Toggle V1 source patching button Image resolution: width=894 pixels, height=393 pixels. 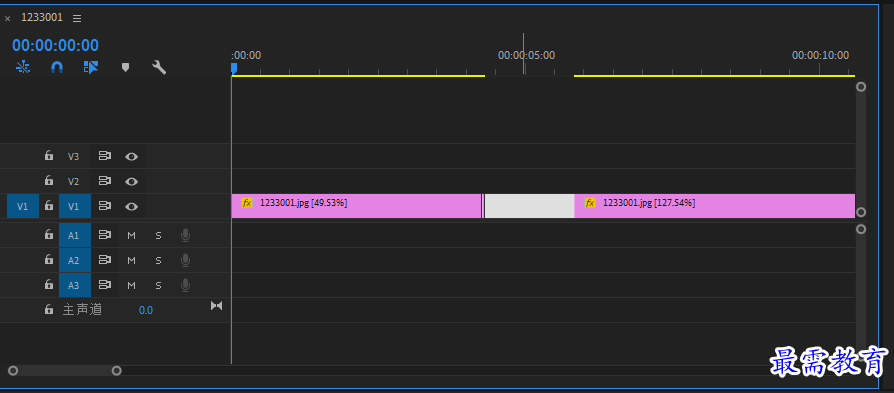[23, 206]
